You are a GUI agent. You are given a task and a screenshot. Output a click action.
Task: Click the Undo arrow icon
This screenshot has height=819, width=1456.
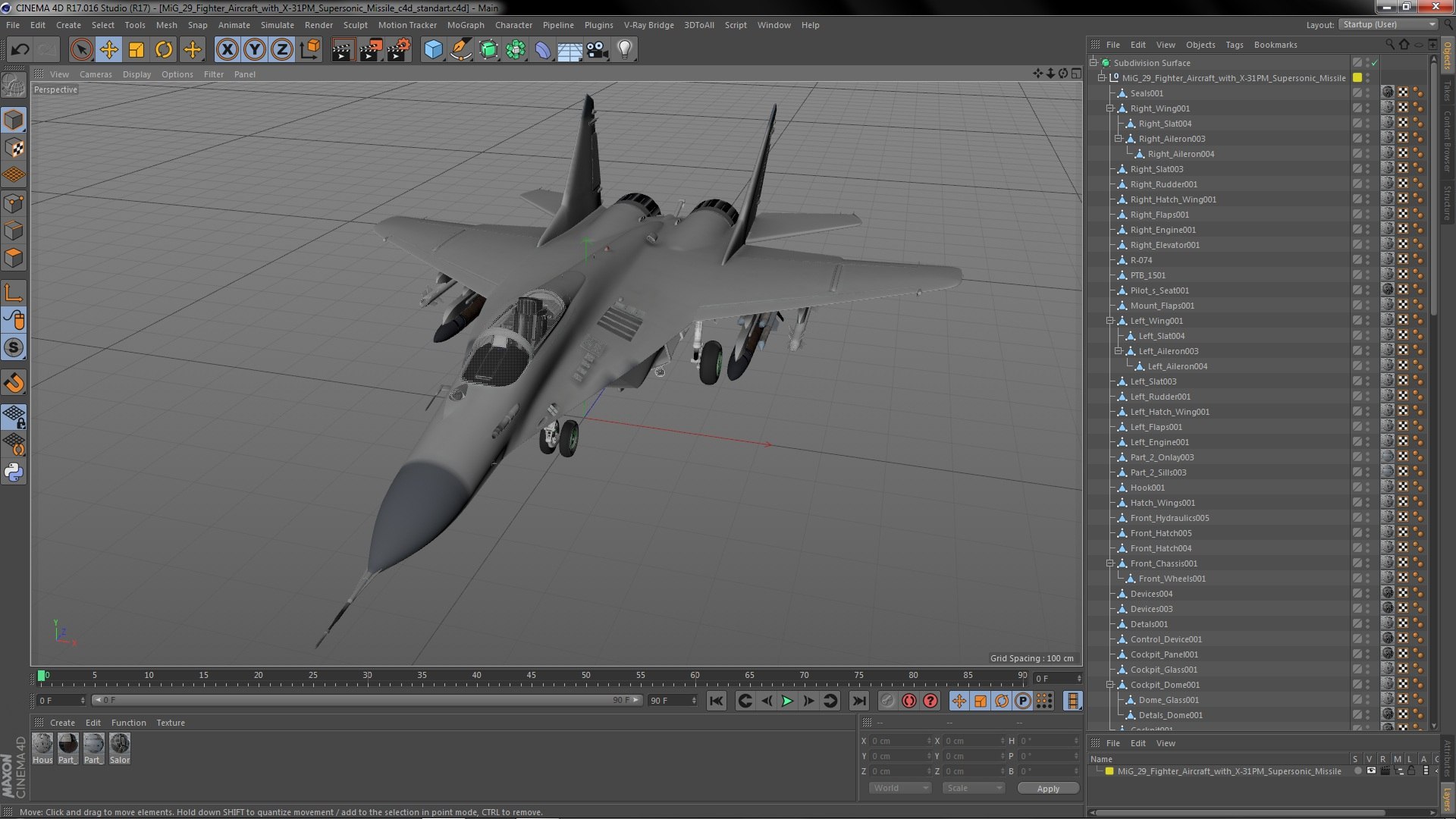20,50
